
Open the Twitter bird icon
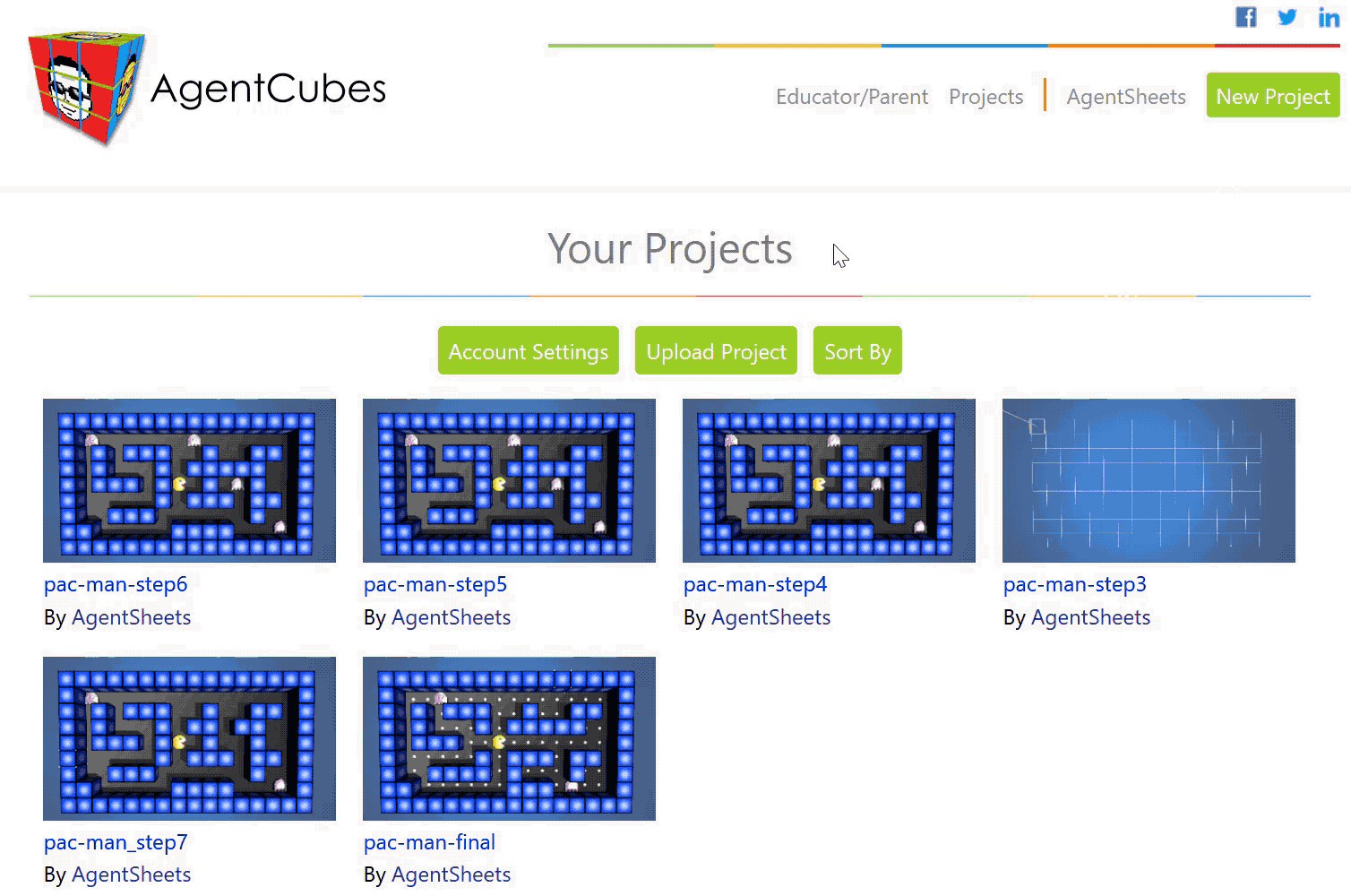1287,17
